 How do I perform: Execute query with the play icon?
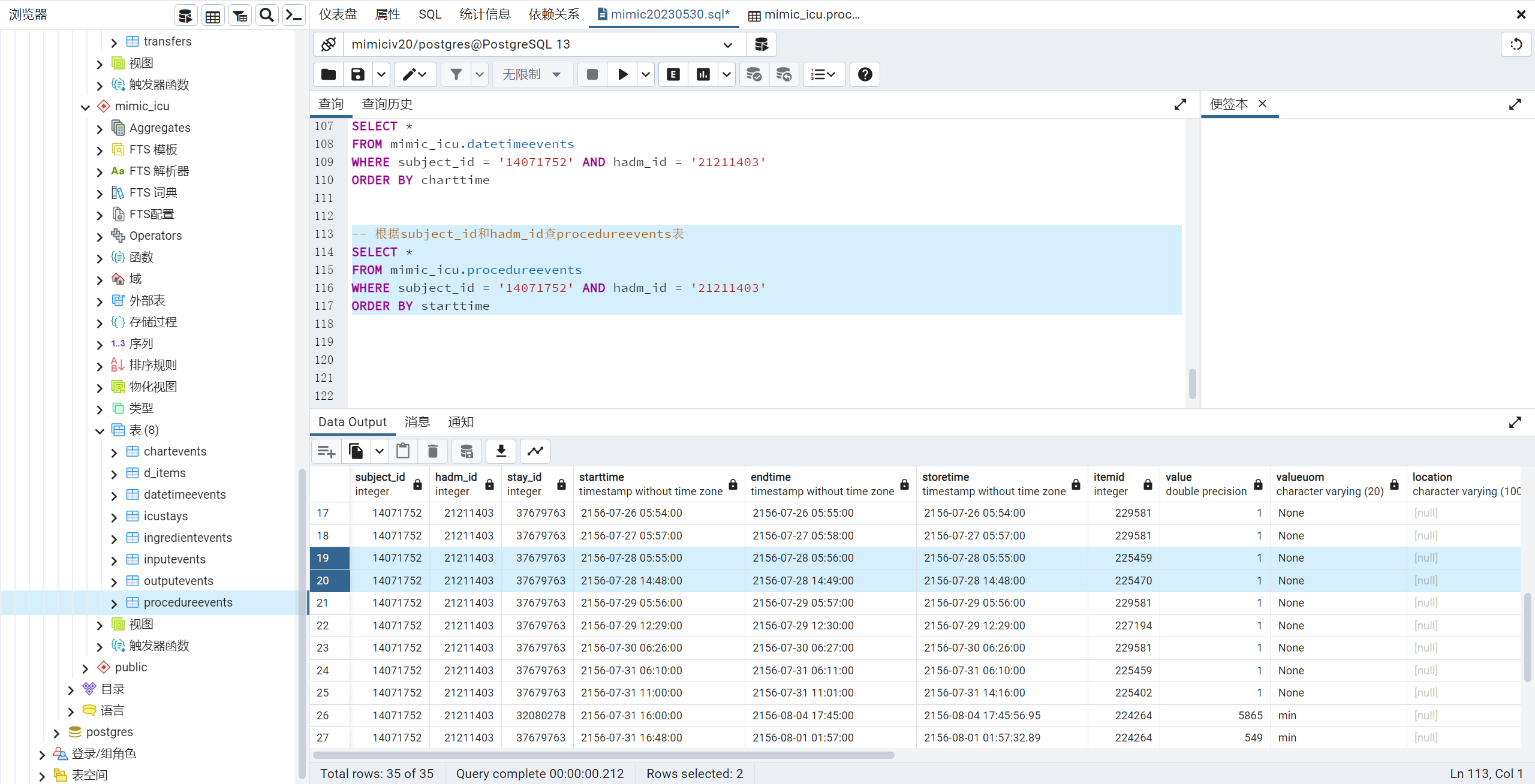622,74
